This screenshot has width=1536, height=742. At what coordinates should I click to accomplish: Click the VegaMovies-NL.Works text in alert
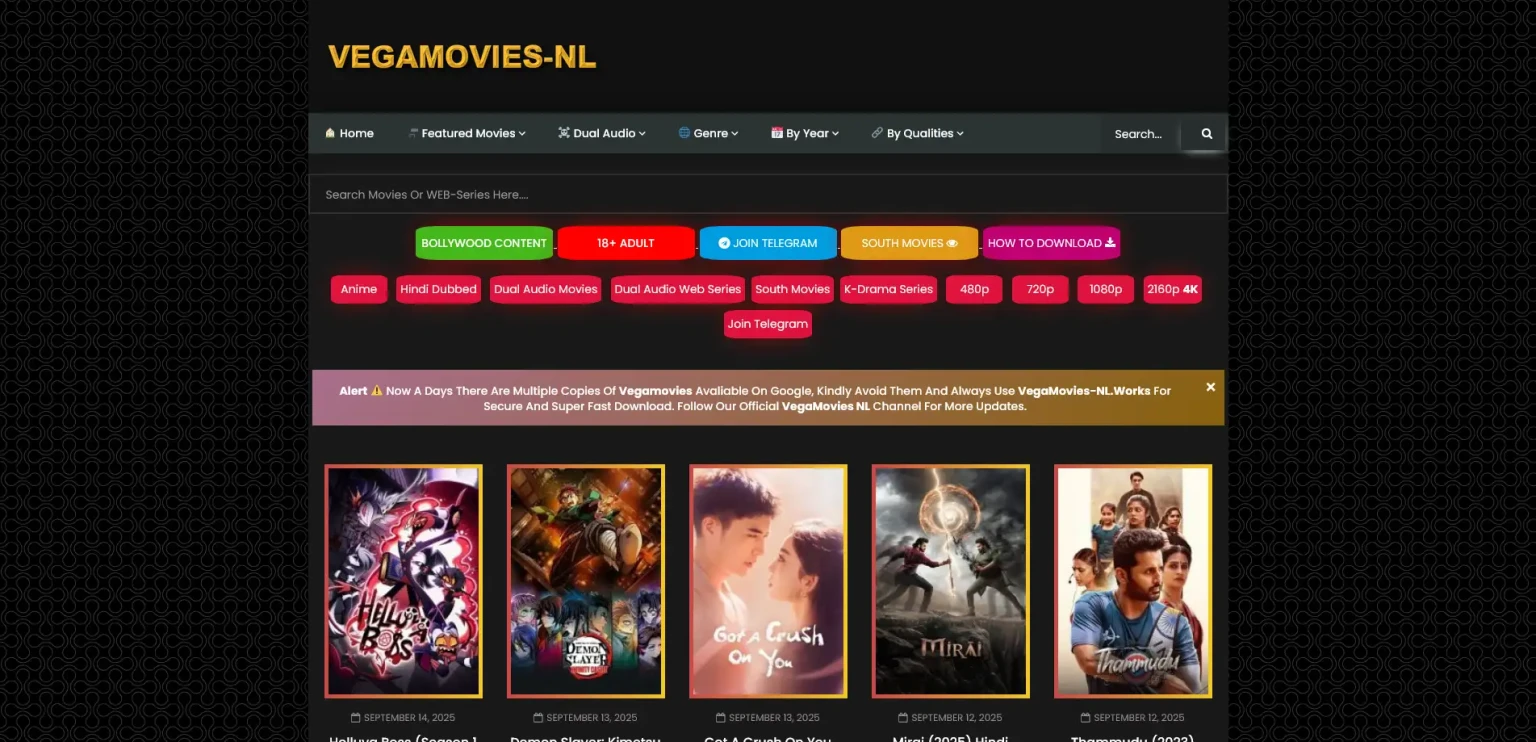(1084, 391)
